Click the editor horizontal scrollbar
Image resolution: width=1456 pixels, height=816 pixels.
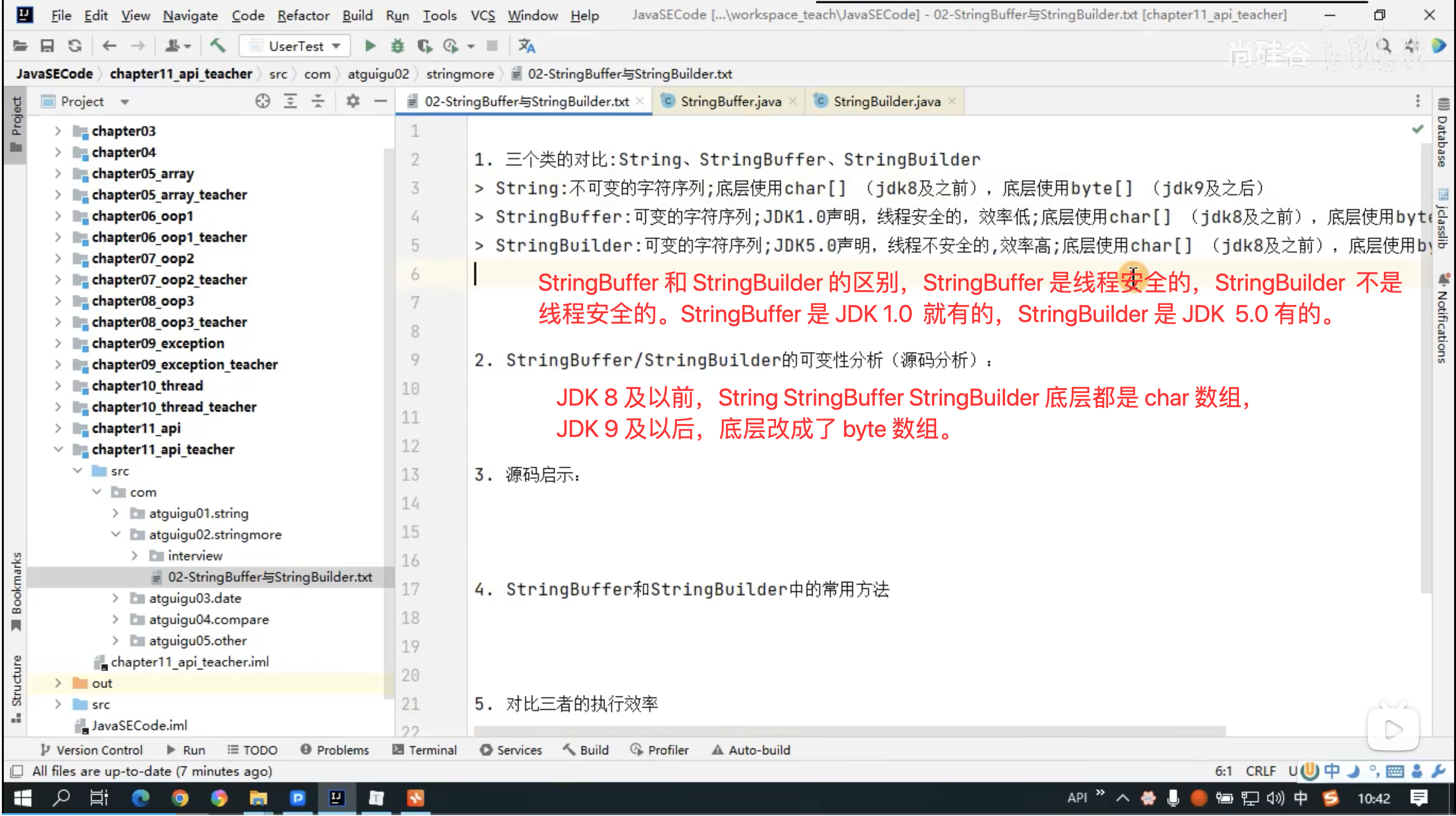pyautogui.click(x=848, y=731)
